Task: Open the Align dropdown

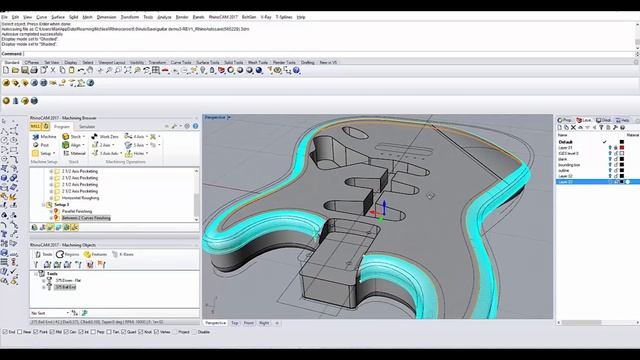Action: click(84, 145)
